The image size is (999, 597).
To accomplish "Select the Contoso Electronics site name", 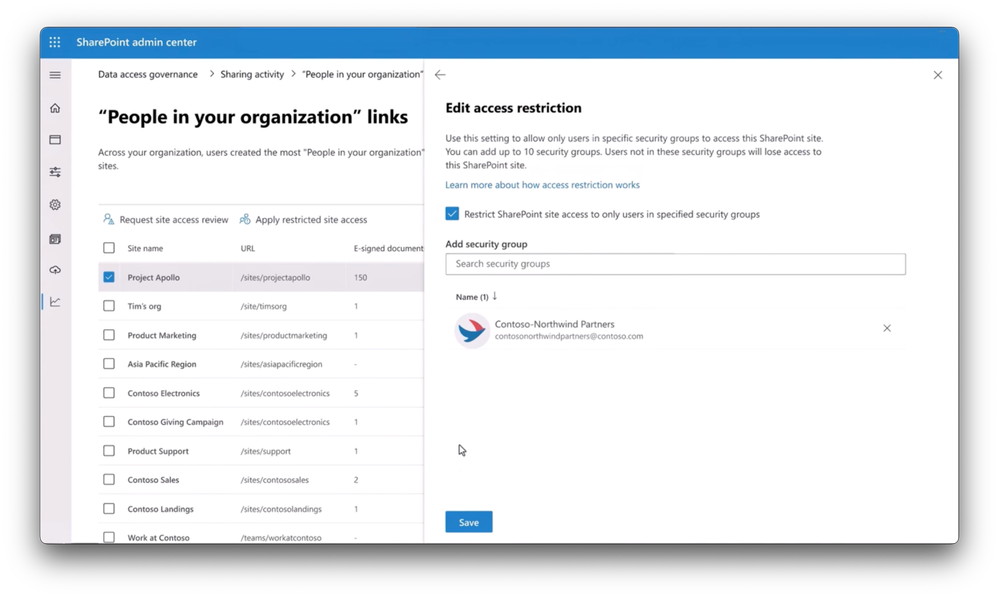I will coord(164,394).
